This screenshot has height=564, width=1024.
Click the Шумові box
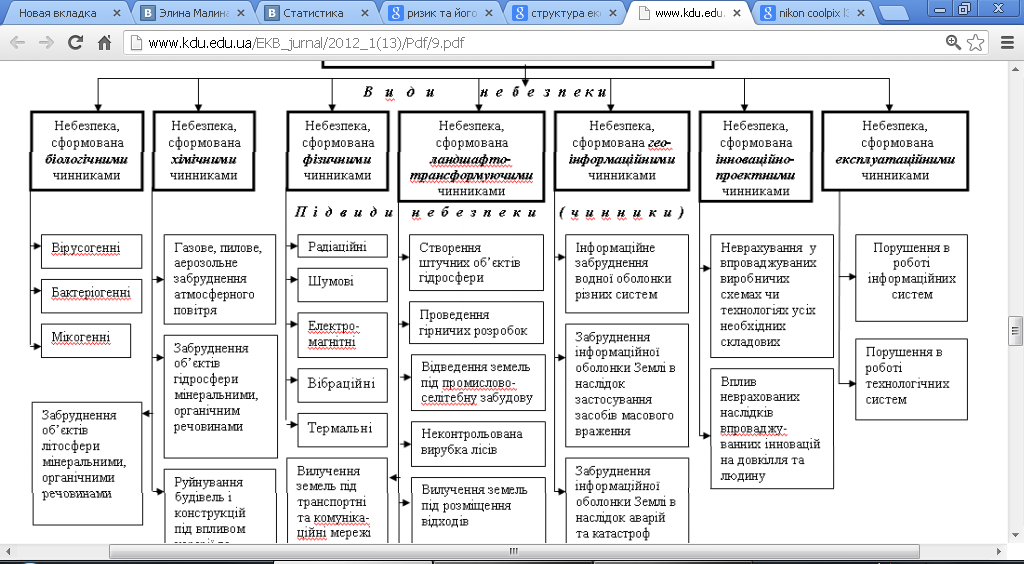click(342, 285)
